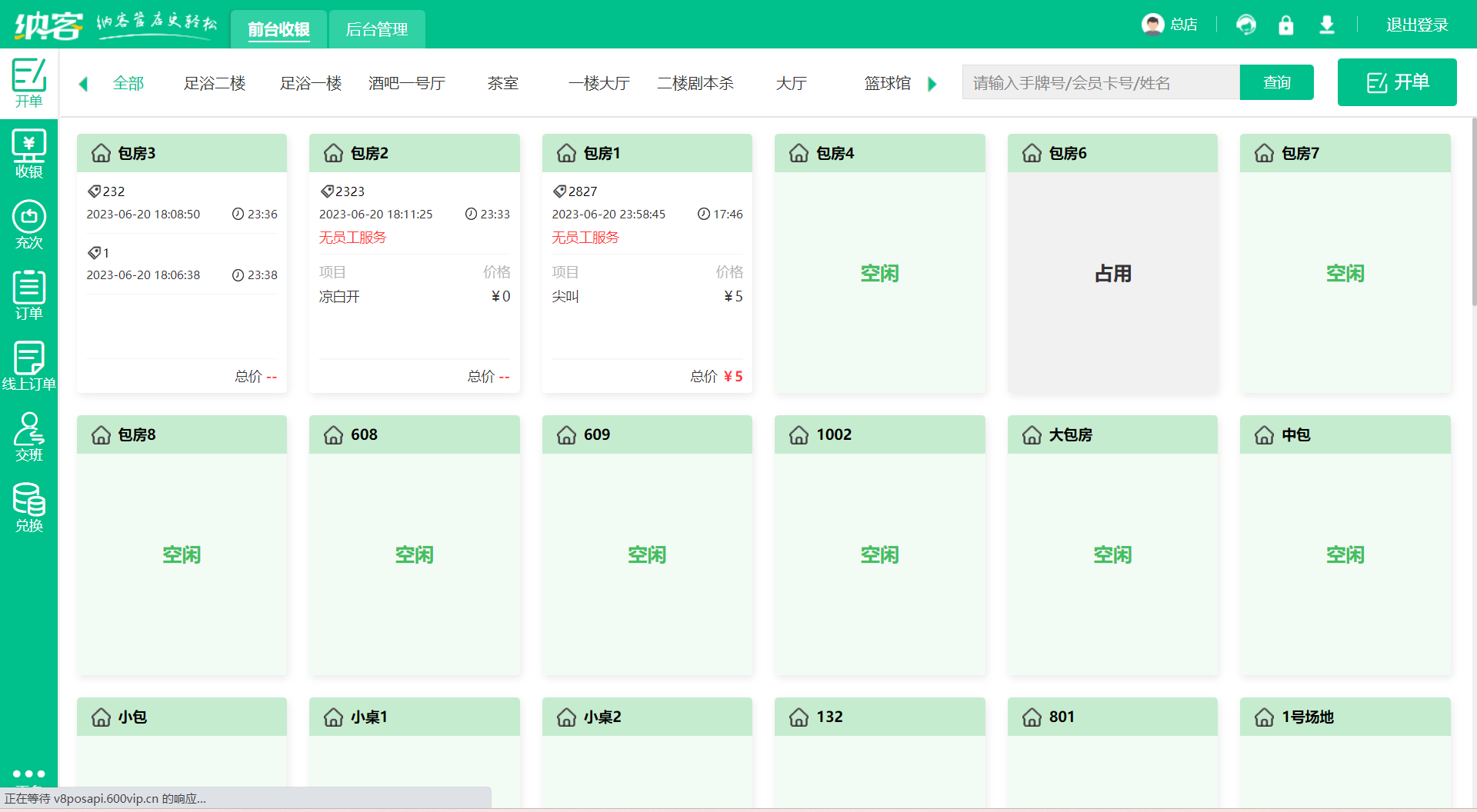The height and width of the screenshot is (812, 1477).
Task: Click the customer service headset icon
Action: click(x=1246, y=25)
